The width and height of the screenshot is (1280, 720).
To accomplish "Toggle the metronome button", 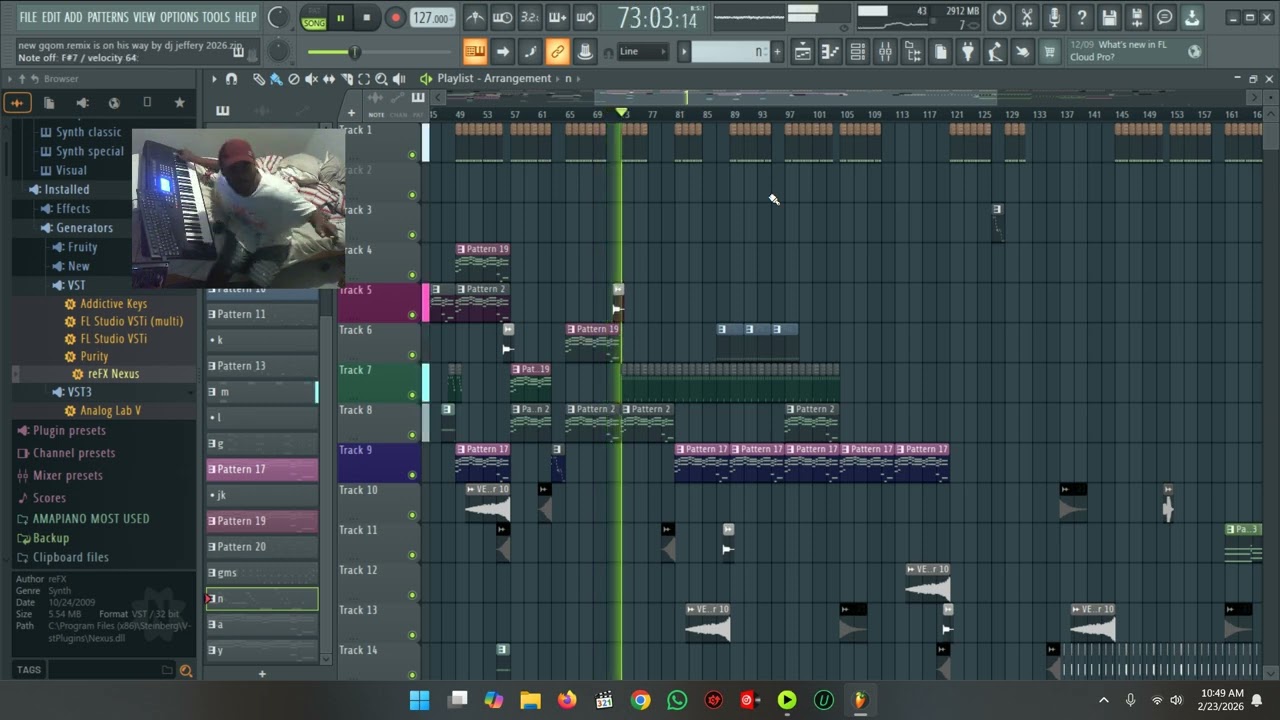I will (476, 17).
